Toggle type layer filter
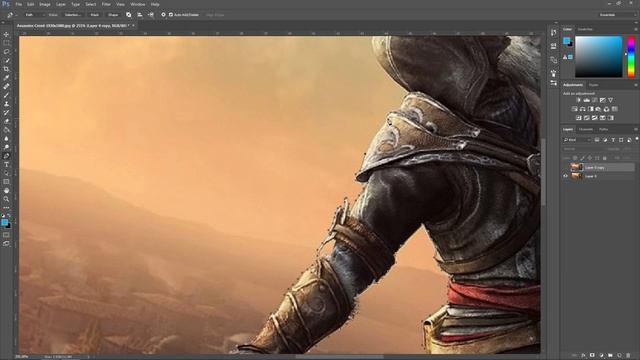The height and width of the screenshot is (360, 640). point(613,140)
